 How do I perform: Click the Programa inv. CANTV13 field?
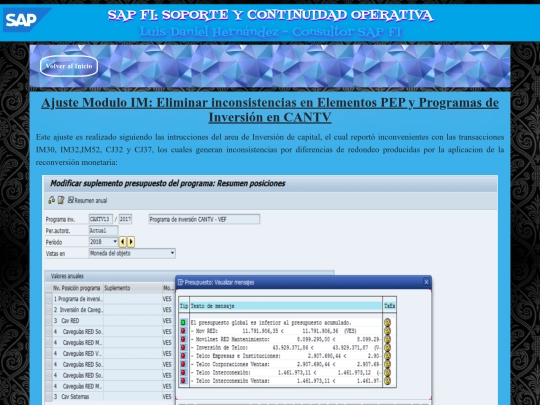point(101,219)
